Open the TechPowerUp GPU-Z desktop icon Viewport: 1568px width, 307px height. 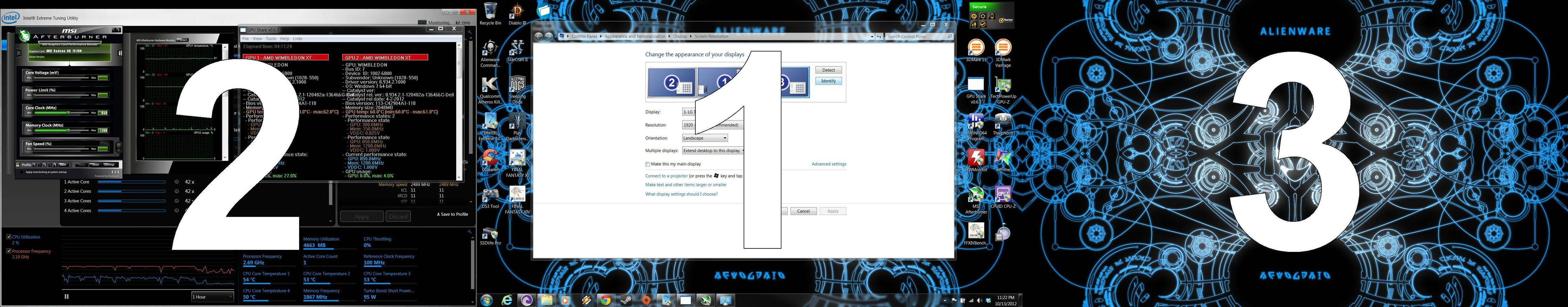tap(1003, 90)
